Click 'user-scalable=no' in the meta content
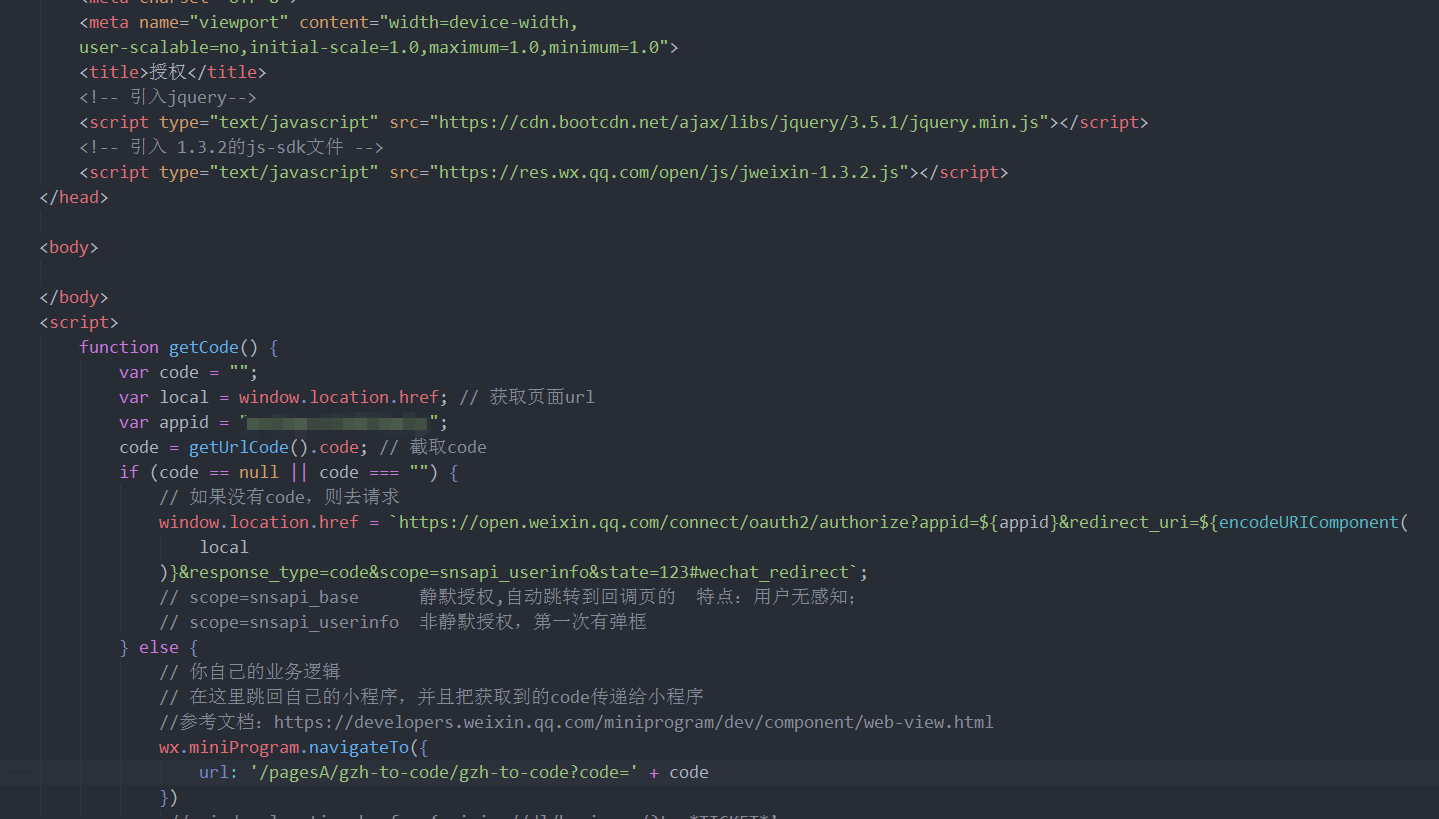Viewport: 1439px width, 819px height. click(159, 47)
